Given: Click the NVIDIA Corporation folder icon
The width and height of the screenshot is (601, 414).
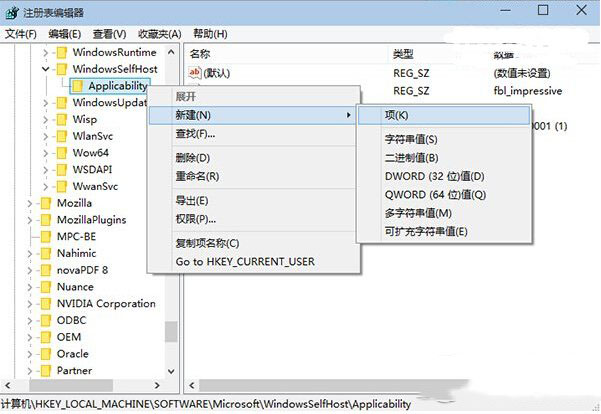Looking at the screenshot, I should pos(46,304).
